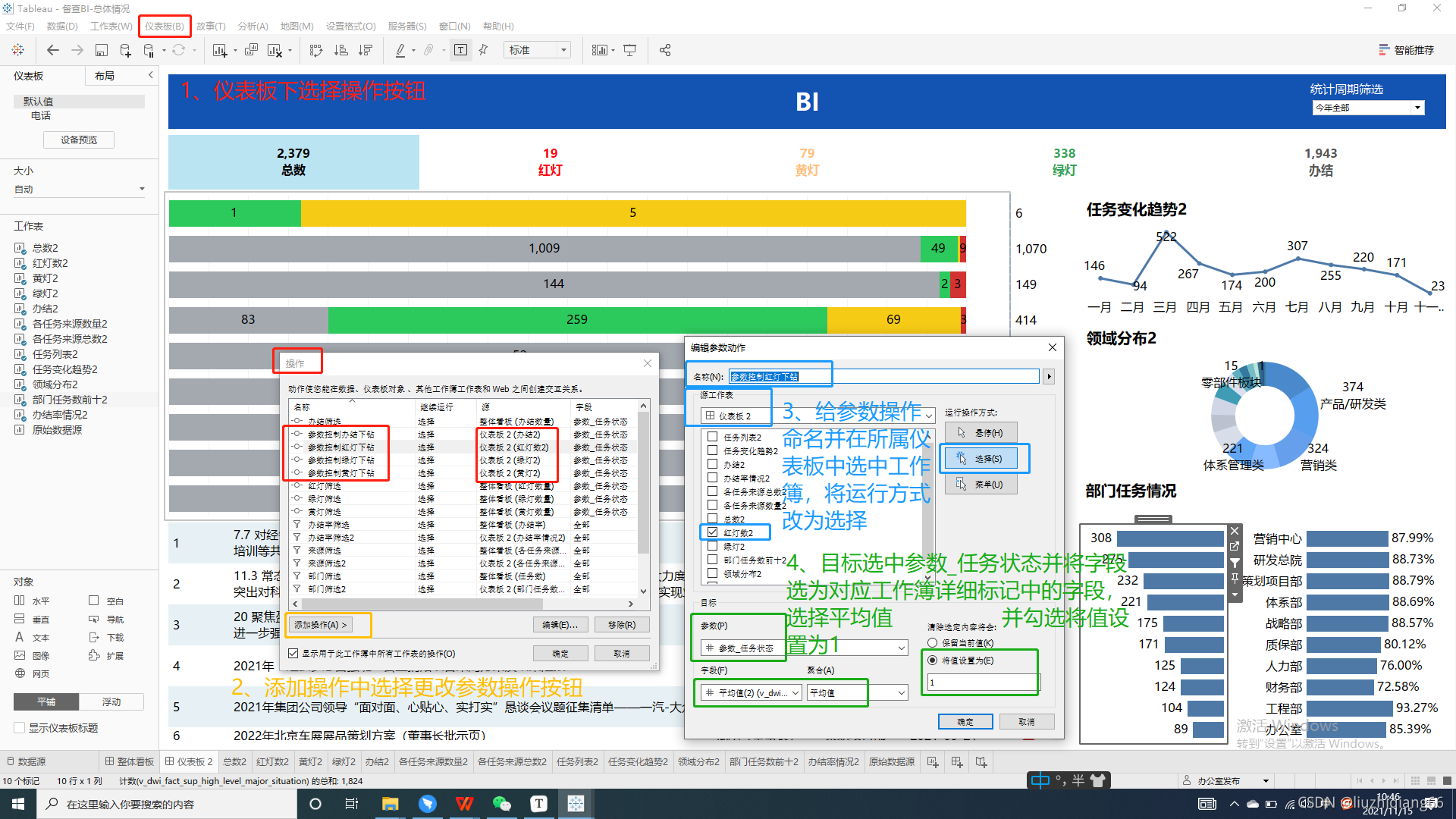Uncheck the 红灯数2 source sheet checkbox
This screenshot has height=819, width=1456.
712,532
